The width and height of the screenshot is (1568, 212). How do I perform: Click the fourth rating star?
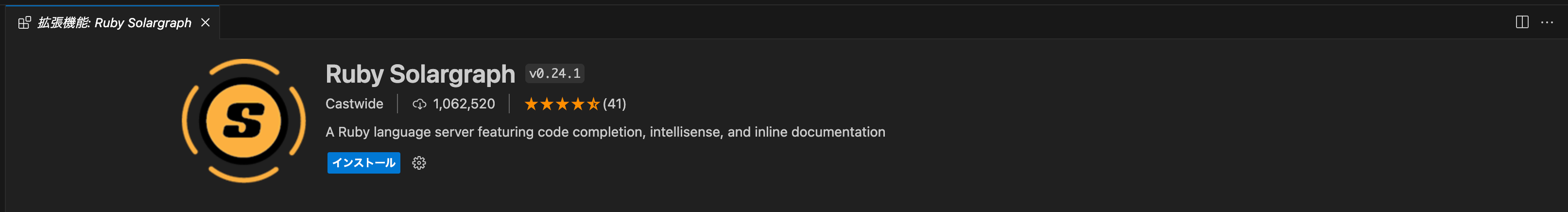(x=578, y=104)
